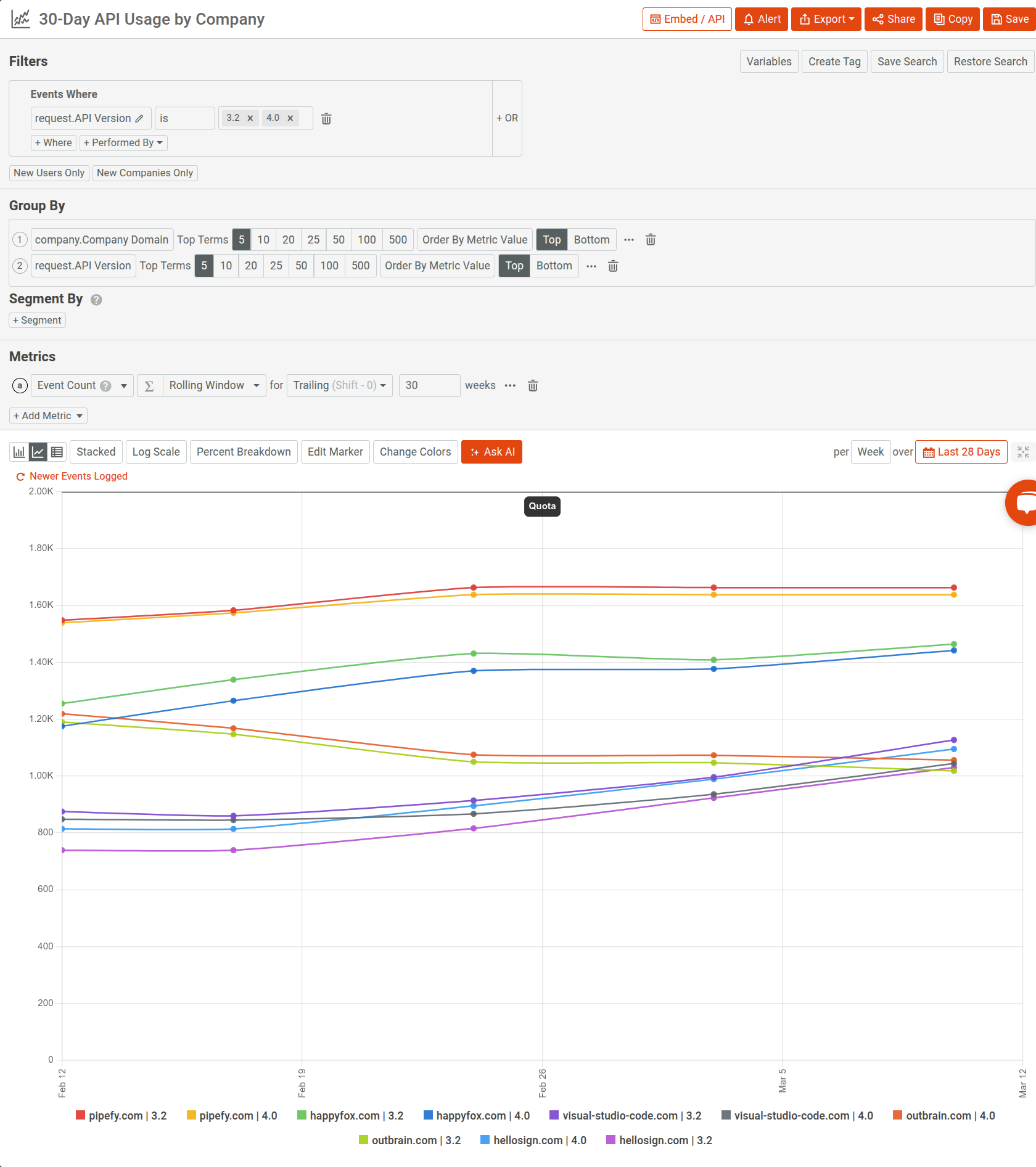Toggle Stacked chart mode

tap(96, 452)
